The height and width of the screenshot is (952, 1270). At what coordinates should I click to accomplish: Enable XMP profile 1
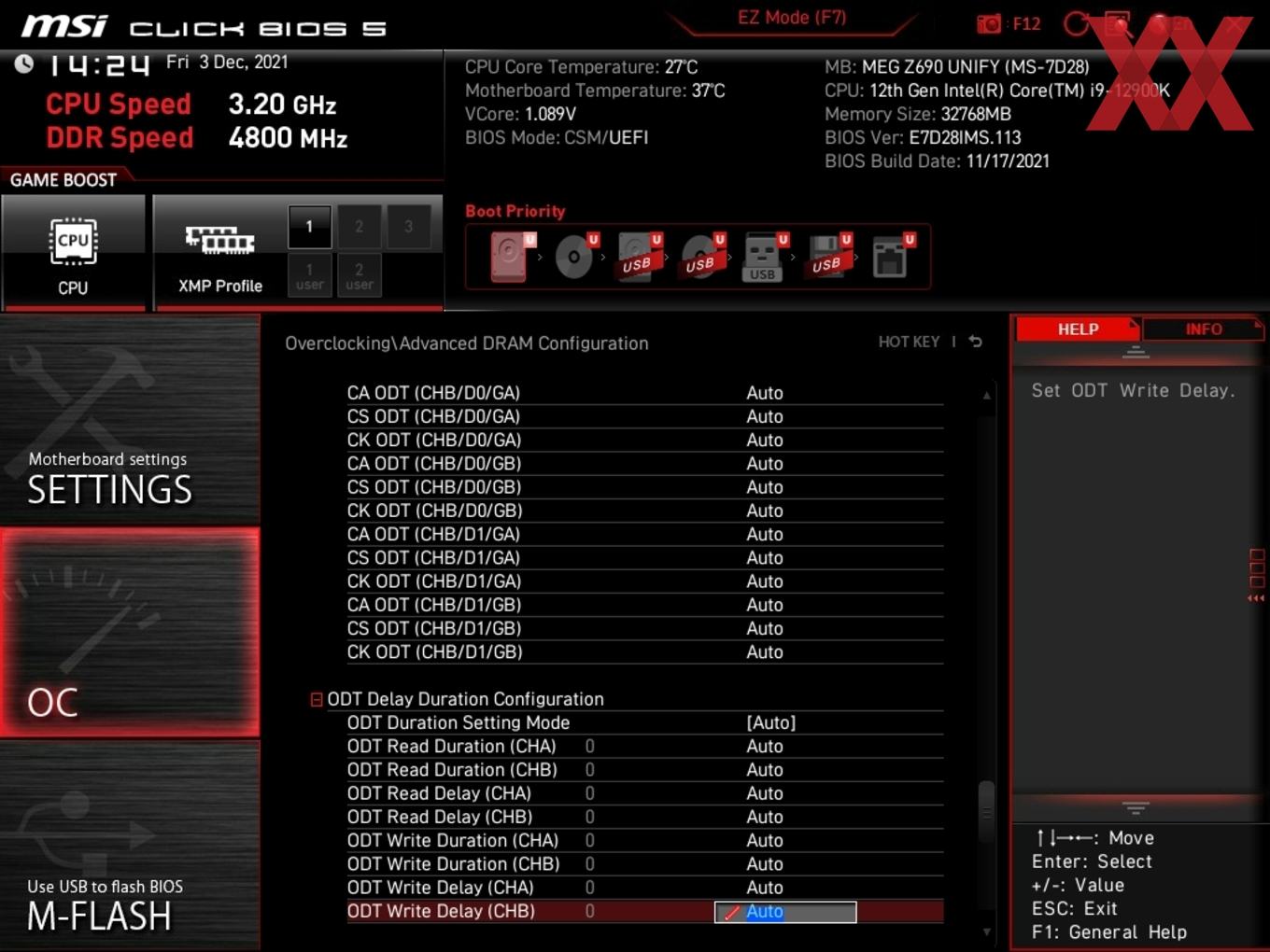[309, 227]
